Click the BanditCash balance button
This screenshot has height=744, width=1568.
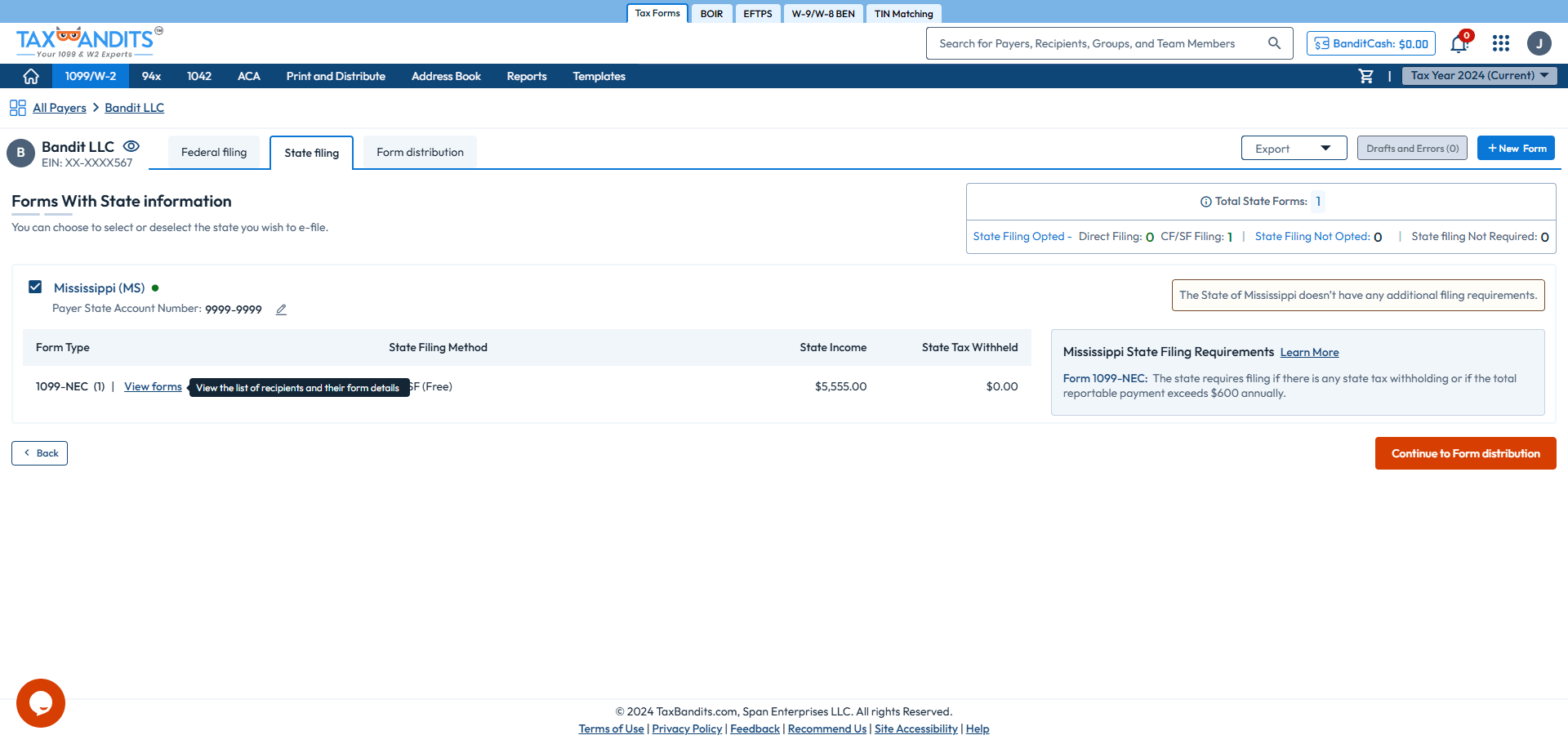coord(1371,43)
